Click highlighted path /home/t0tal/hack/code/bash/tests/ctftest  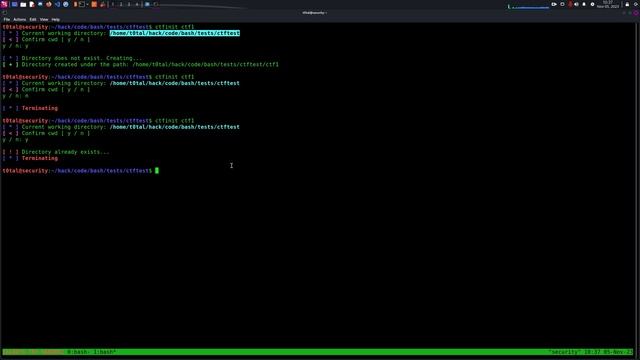pos(175,33)
